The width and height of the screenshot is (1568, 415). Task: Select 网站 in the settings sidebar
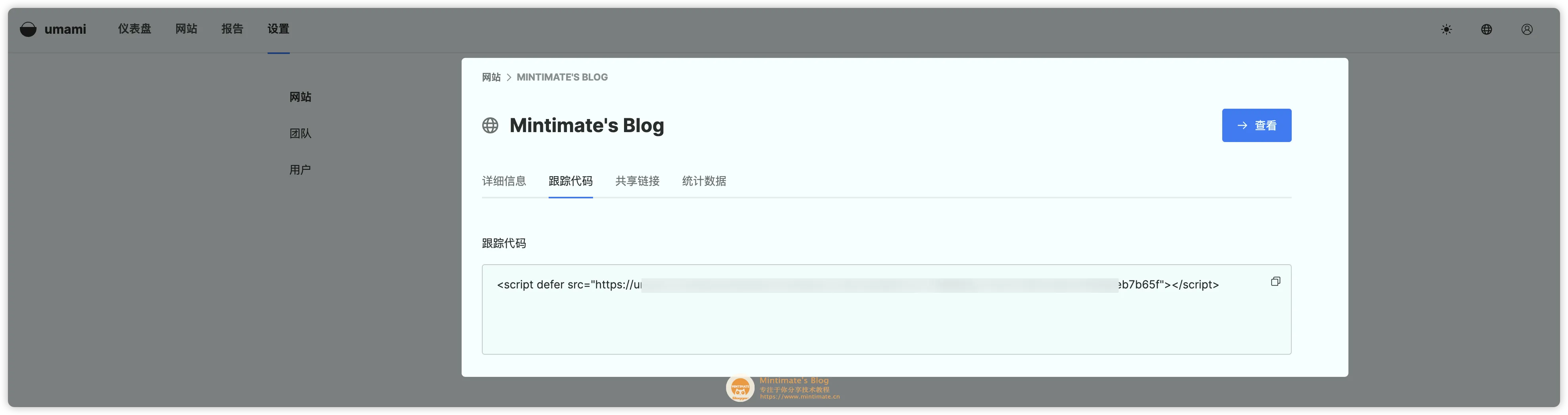tap(300, 97)
